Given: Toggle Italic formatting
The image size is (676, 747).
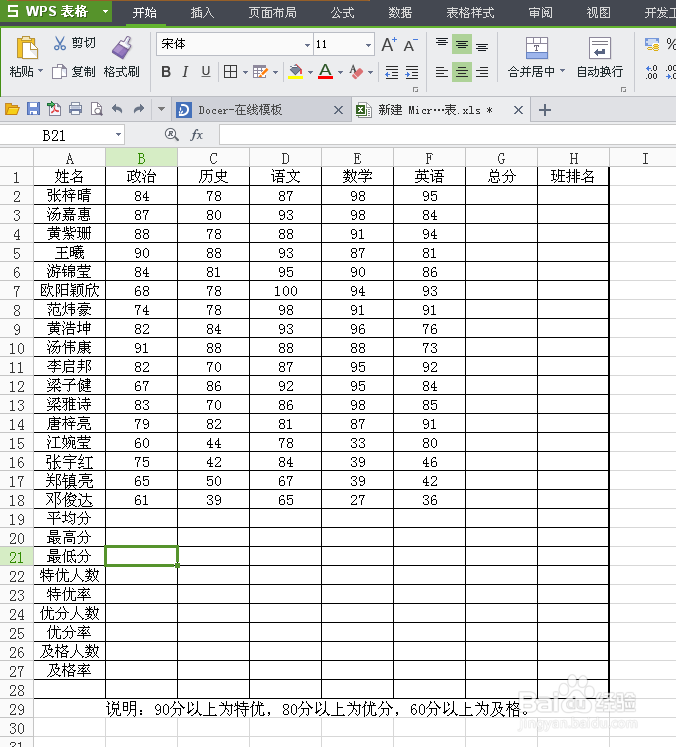Looking at the screenshot, I should 185,72.
